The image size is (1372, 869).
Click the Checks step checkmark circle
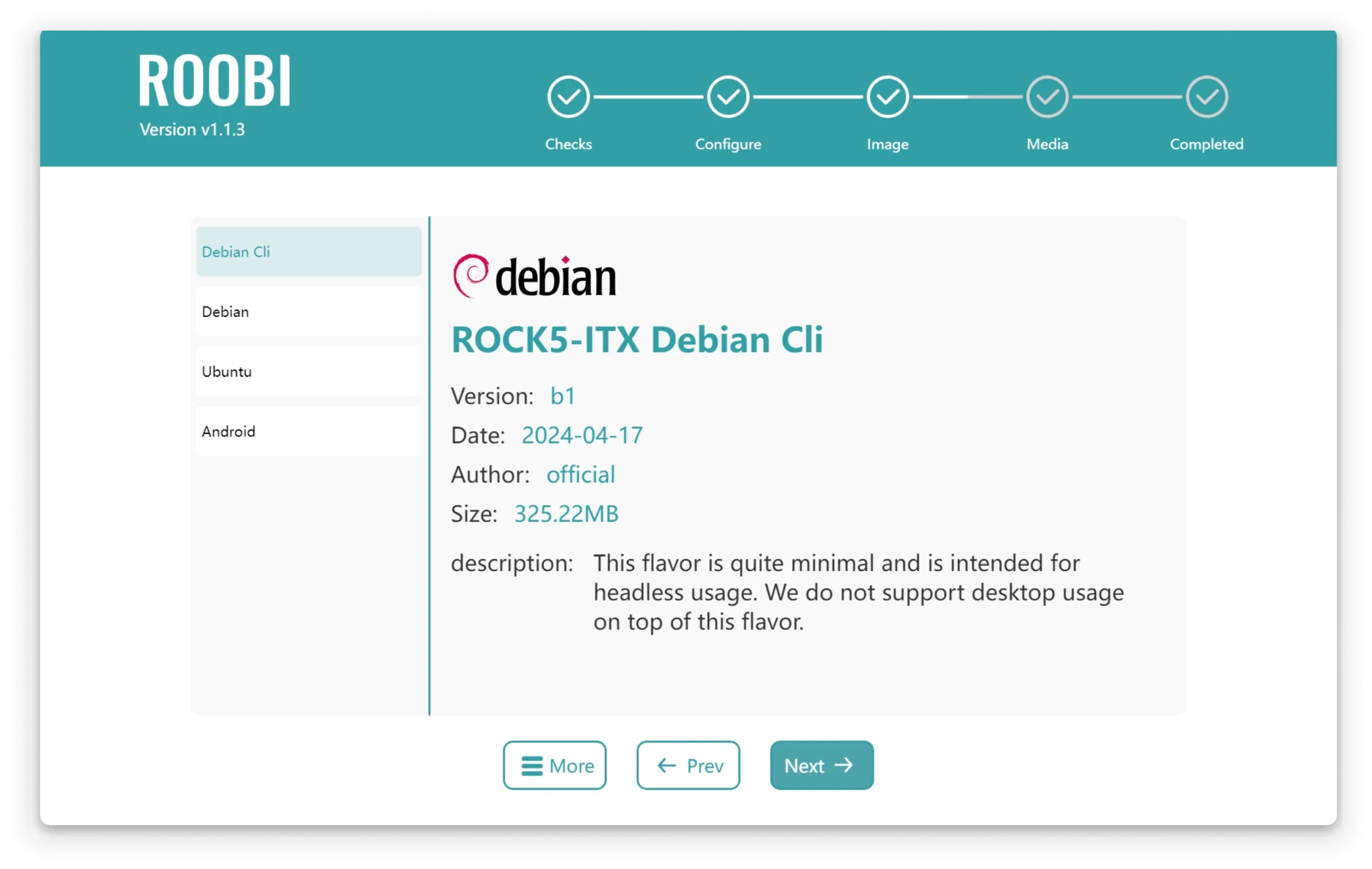[568, 97]
